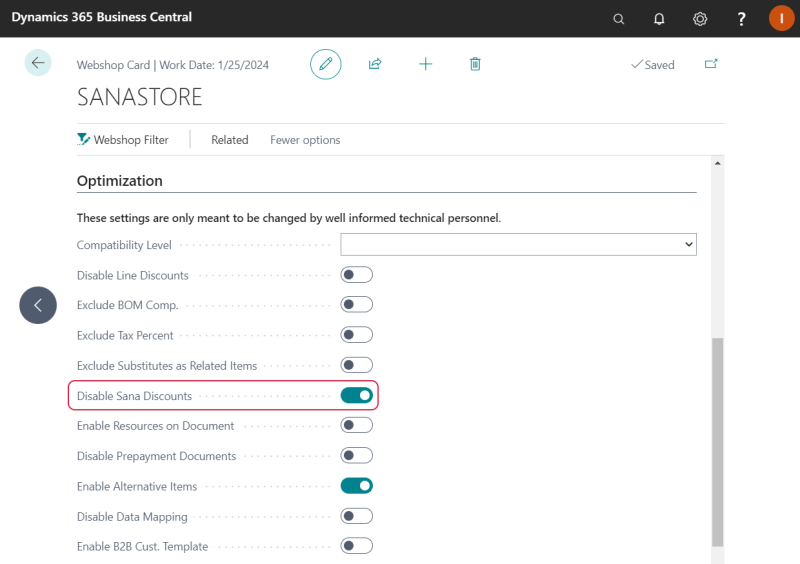The width and height of the screenshot is (800, 564).
Task: Go back with the arrow button
Action: click(38, 63)
